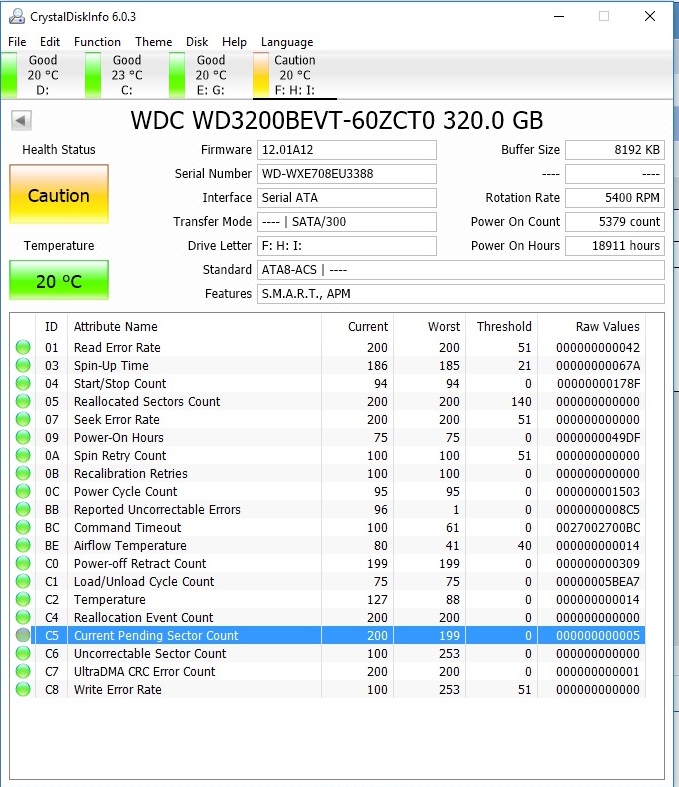The height and width of the screenshot is (787, 679).
Task: Select 'Reported Uncorrectable Errors' attribute name
Action: click(157, 509)
